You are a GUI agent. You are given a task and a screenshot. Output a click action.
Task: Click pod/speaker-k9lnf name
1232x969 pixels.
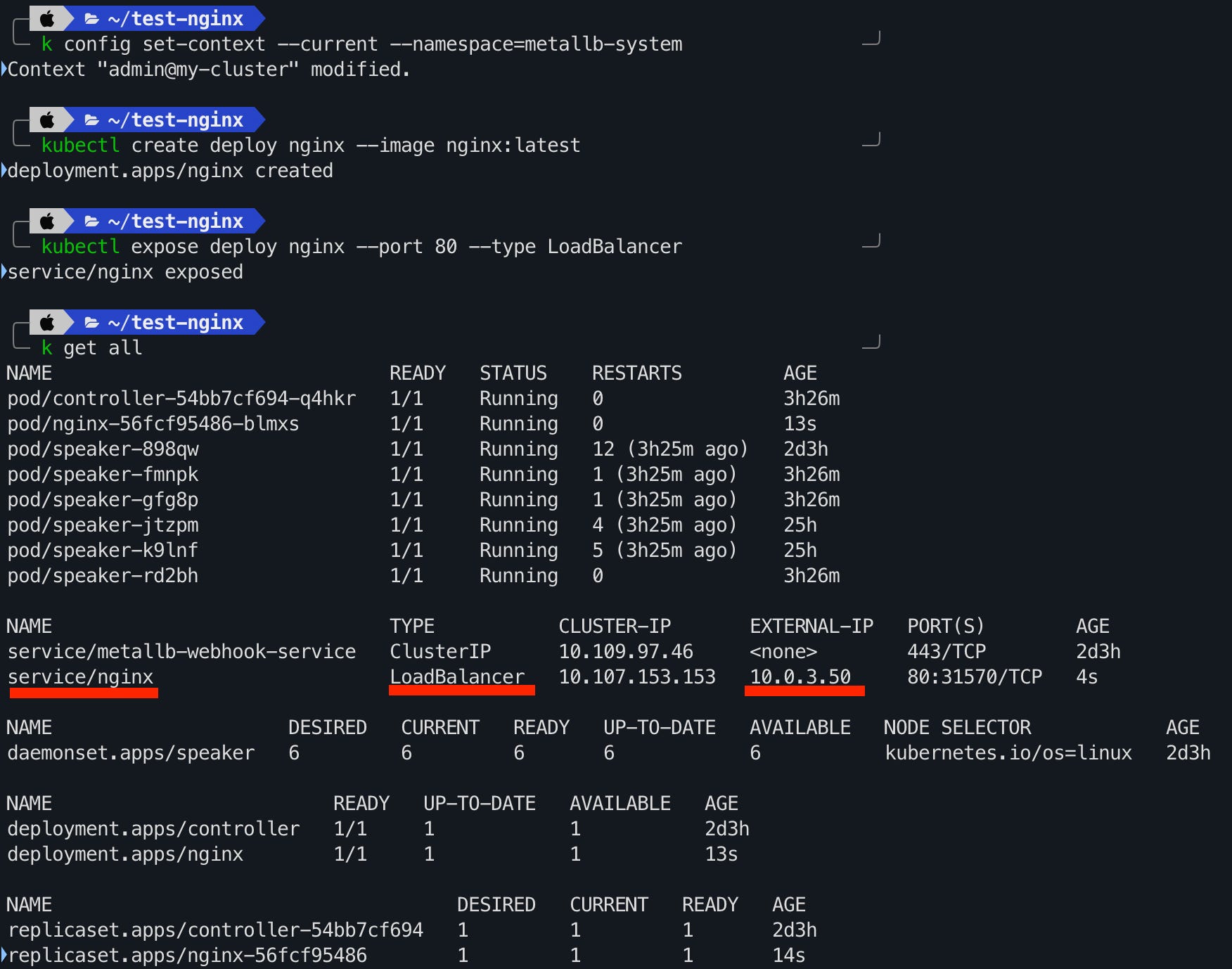(x=103, y=551)
